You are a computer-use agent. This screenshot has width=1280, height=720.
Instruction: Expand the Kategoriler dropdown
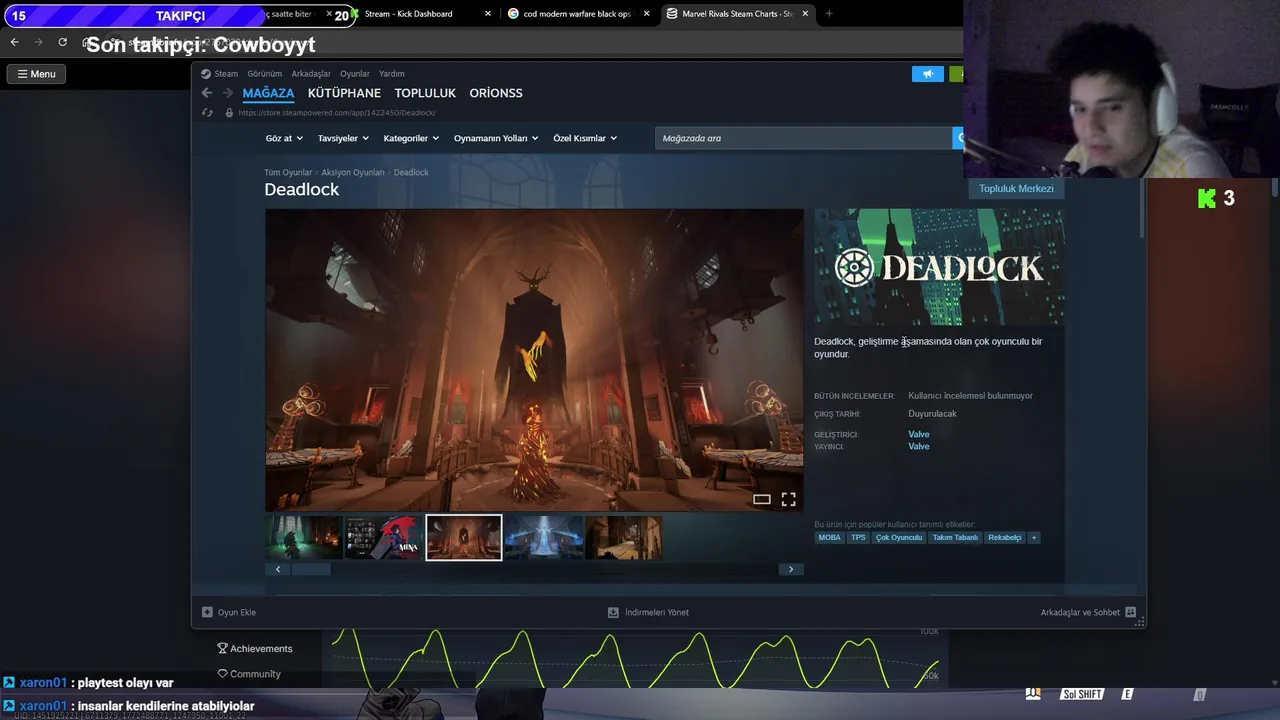pyautogui.click(x=411, y=138)
